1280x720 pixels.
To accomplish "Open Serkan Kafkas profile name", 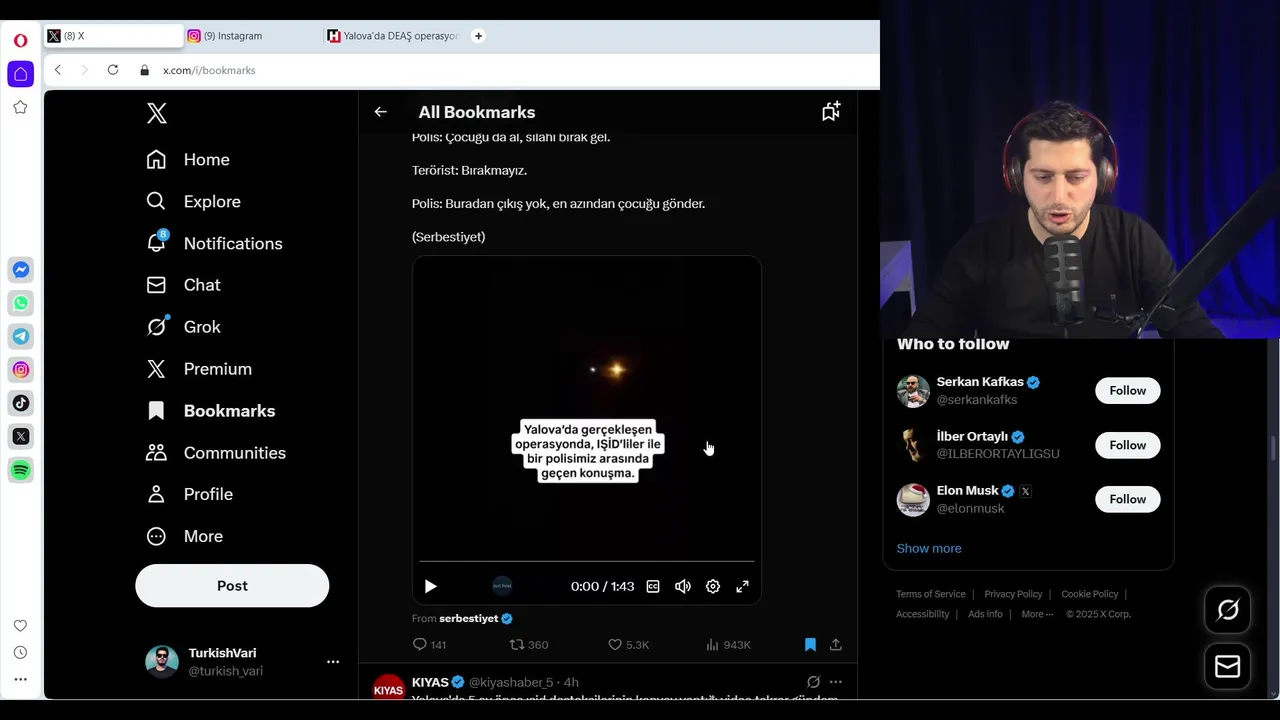I will 980,382.
